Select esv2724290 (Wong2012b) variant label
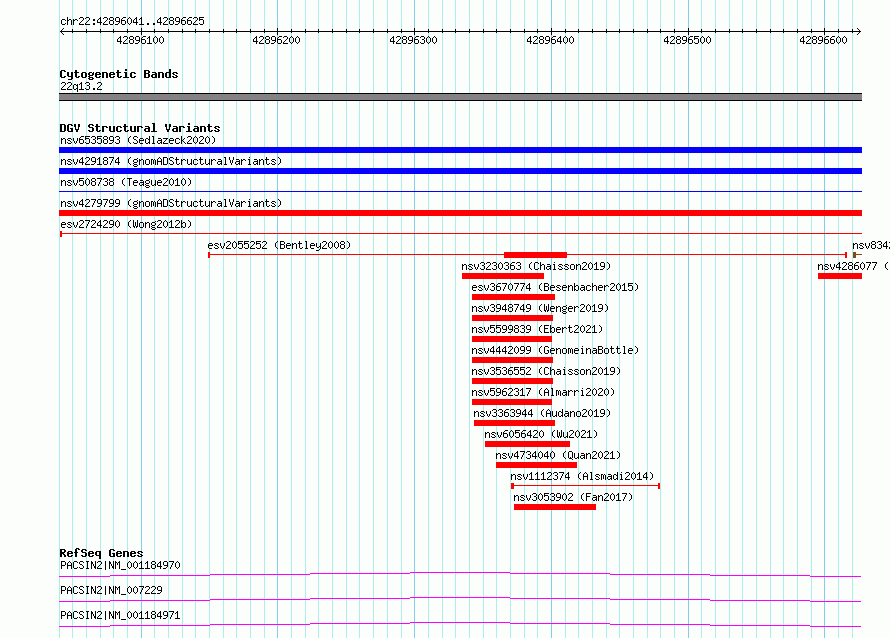Viewport: 890px width, 638px height. click(126, 224)
